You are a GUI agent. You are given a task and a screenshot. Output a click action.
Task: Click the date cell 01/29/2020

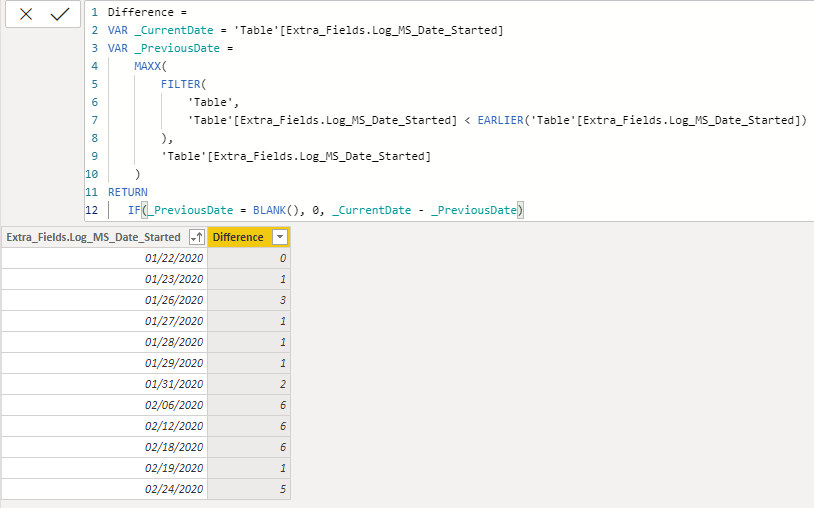(x=104, y=363)
